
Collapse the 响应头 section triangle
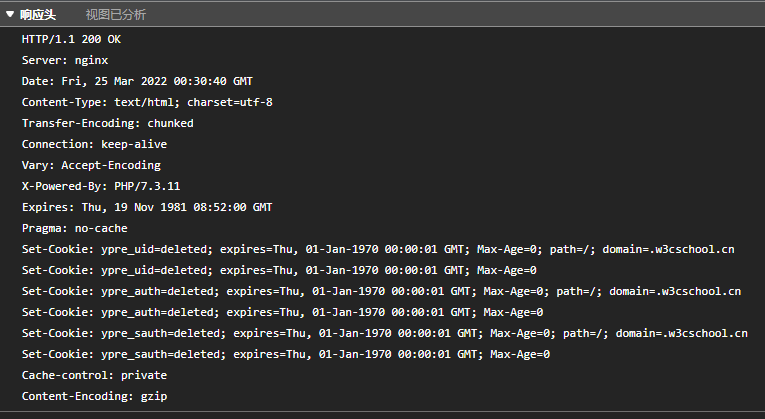(10, 15)
